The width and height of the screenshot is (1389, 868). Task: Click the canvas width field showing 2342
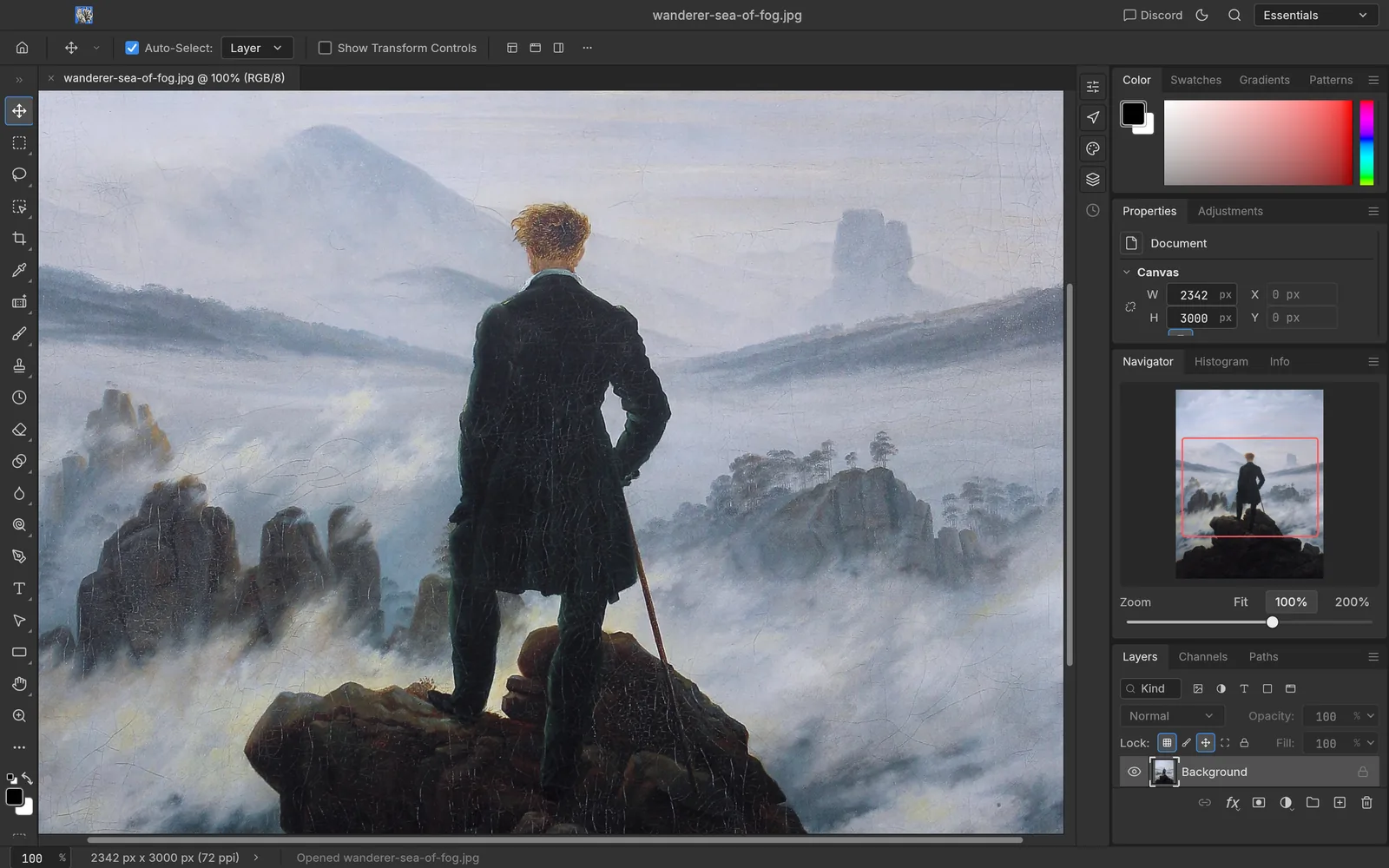(x=1201, y=294)
